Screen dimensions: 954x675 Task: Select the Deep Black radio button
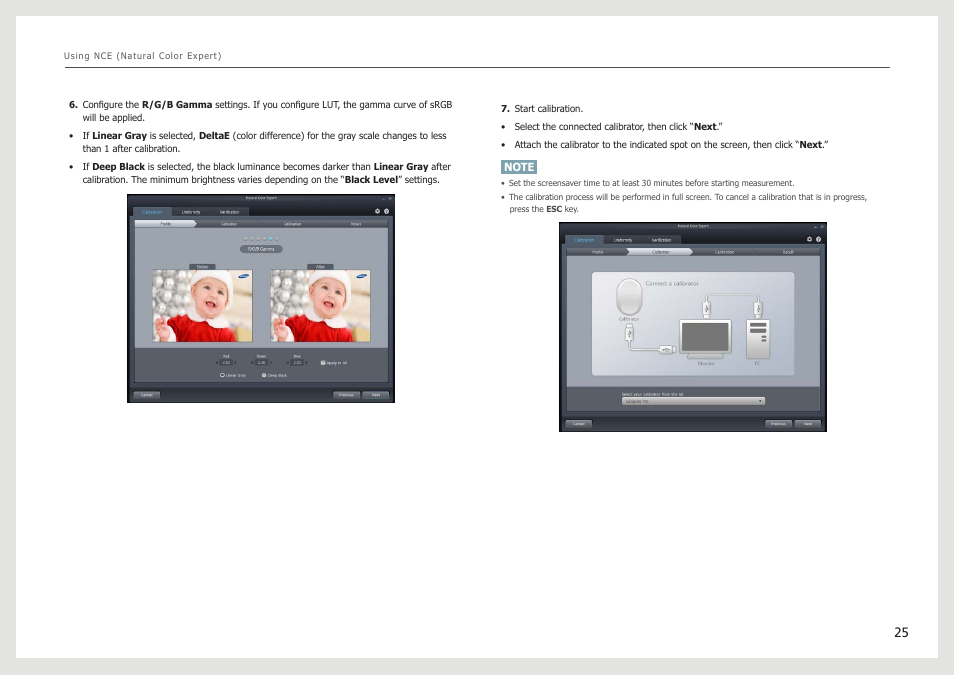pyautogui.click(x=264, y=375)
